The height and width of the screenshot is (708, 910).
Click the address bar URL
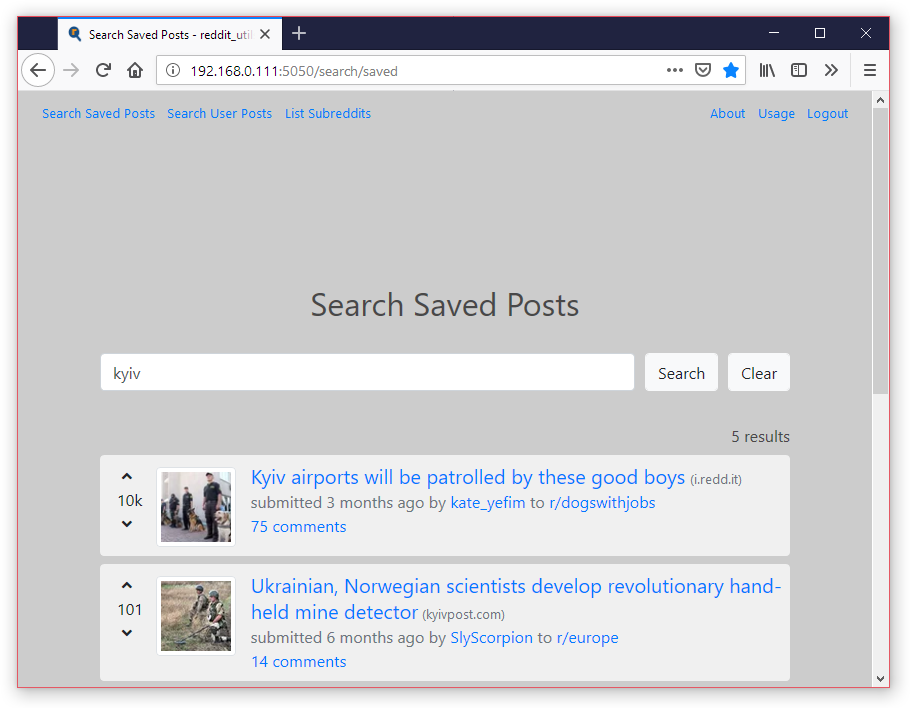click(294, 71)
